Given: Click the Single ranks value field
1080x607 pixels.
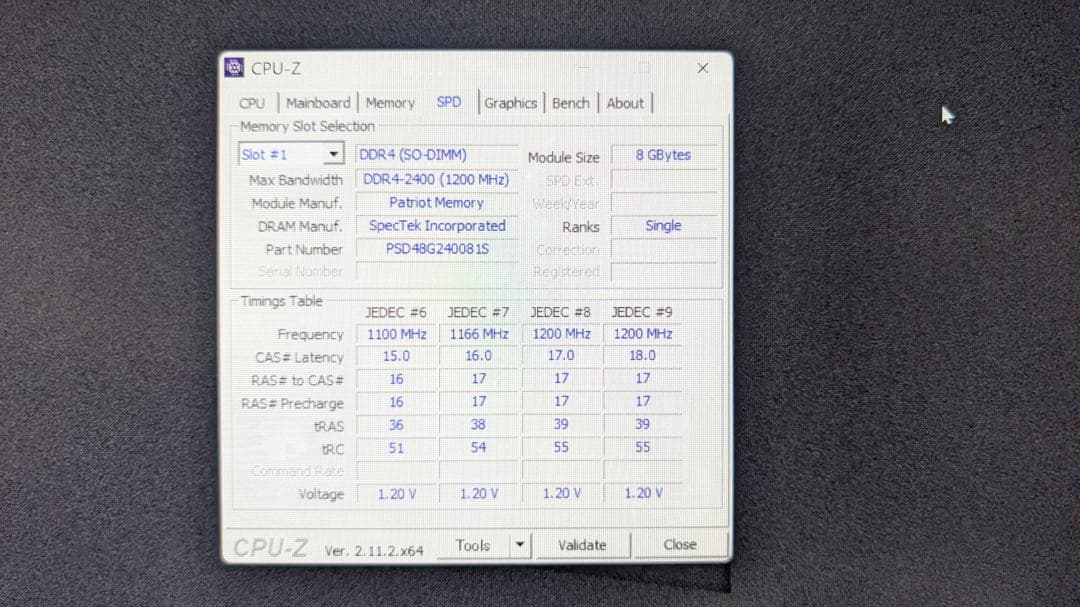Looking at the screenshot, I should tap(662, 225).
